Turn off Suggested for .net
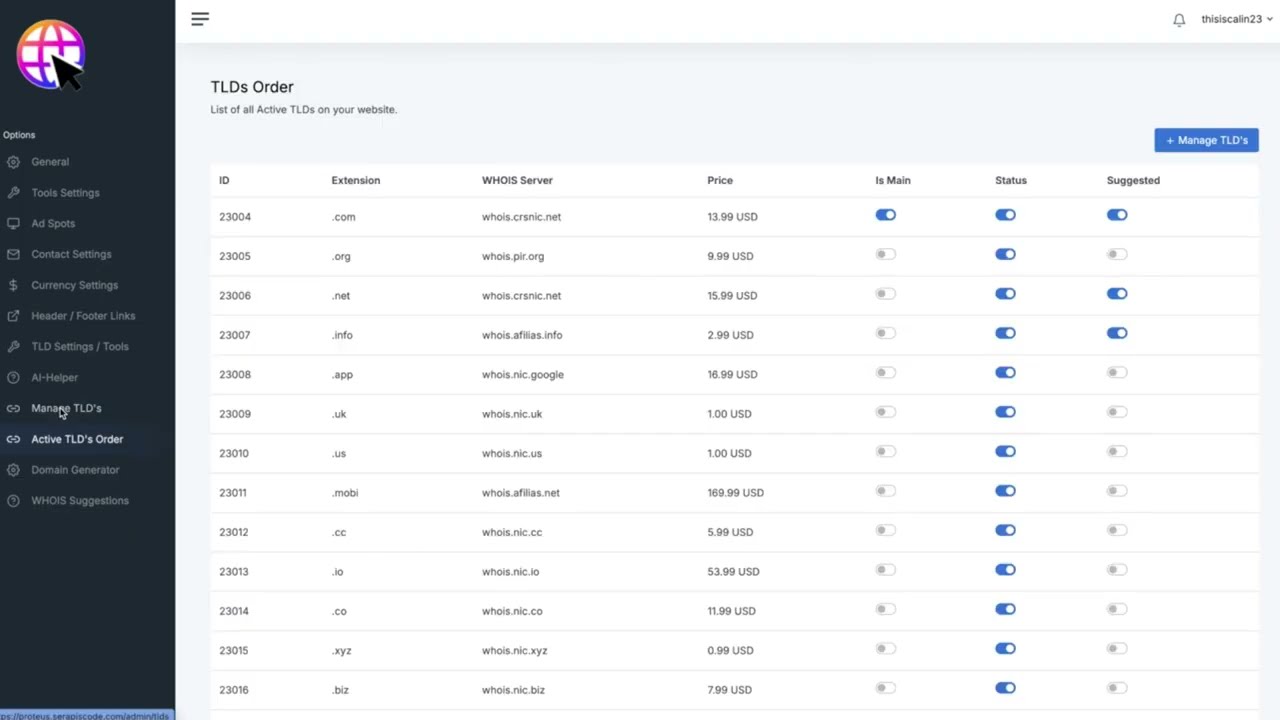The image size is (1280, 720). click(1117, 294)
